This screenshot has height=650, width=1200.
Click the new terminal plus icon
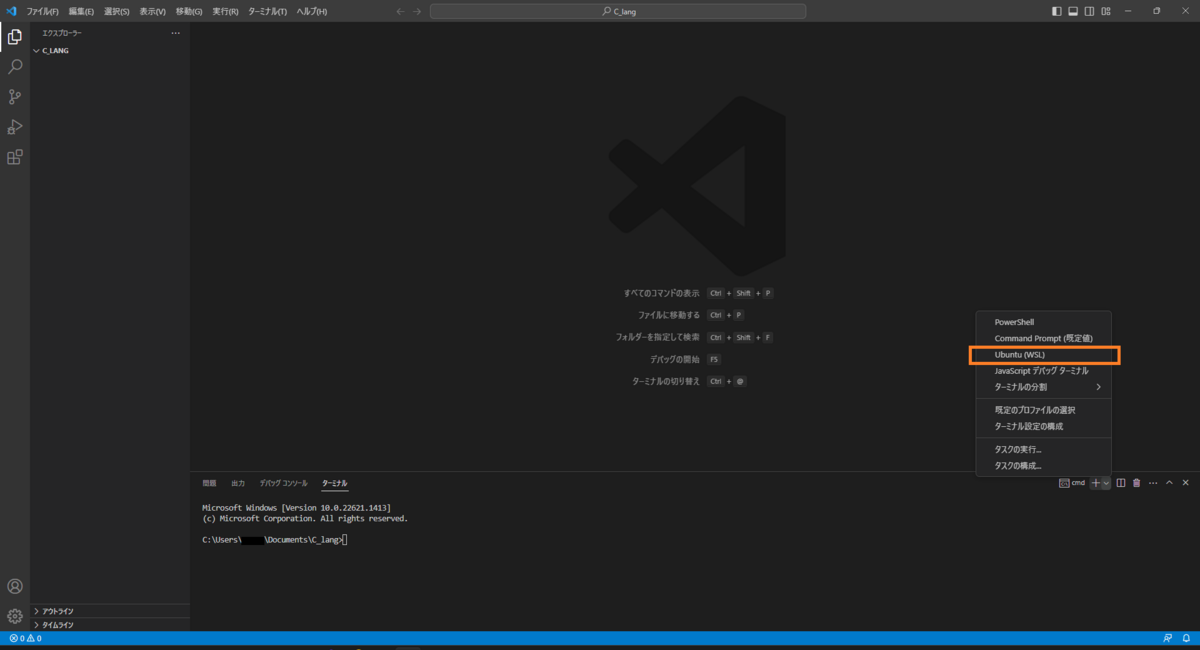[1096, 483]
